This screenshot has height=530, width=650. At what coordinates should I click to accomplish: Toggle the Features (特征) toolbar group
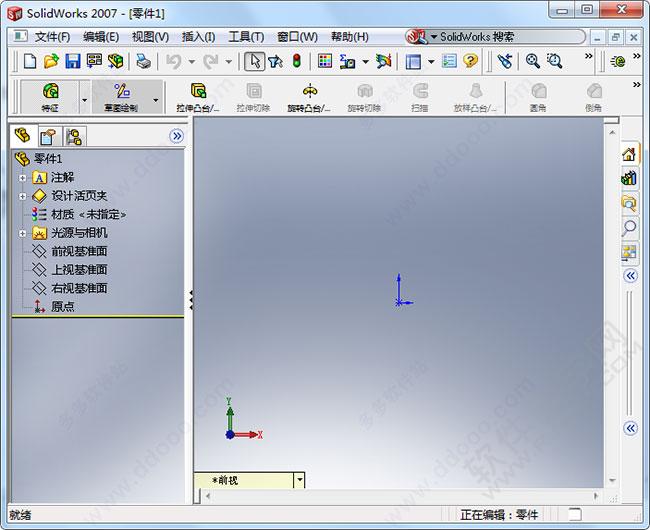tap(50, 97)
